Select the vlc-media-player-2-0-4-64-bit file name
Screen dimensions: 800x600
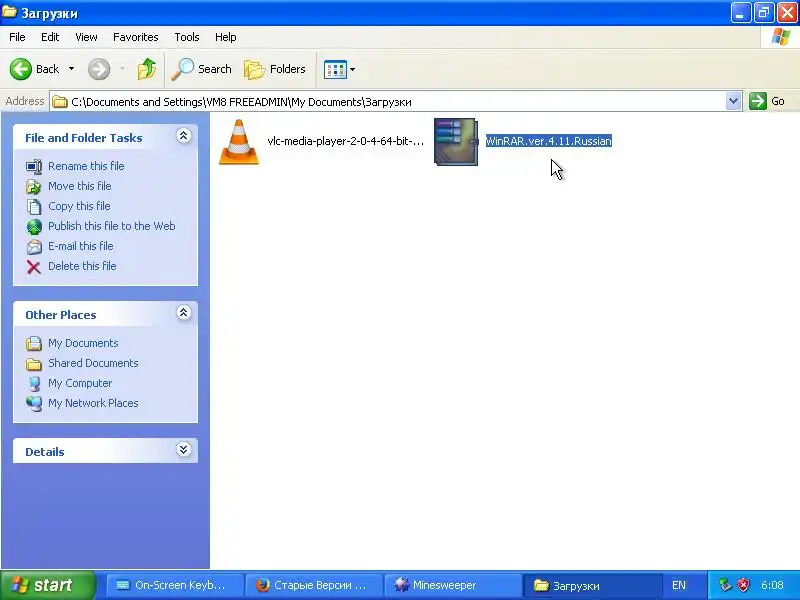point(345,141)
